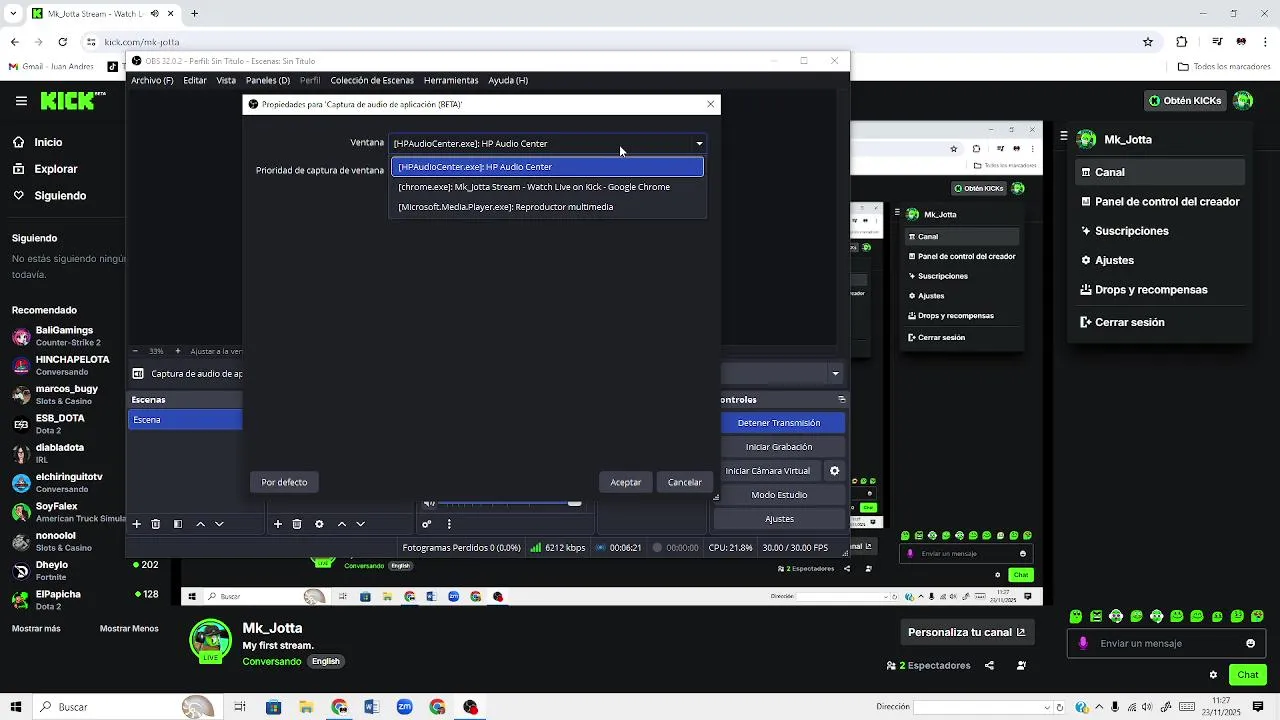The height and width of the screenshot is (720, 1280).
Task: Open Chrome extensions puzzle icon
Action: 1182,42
